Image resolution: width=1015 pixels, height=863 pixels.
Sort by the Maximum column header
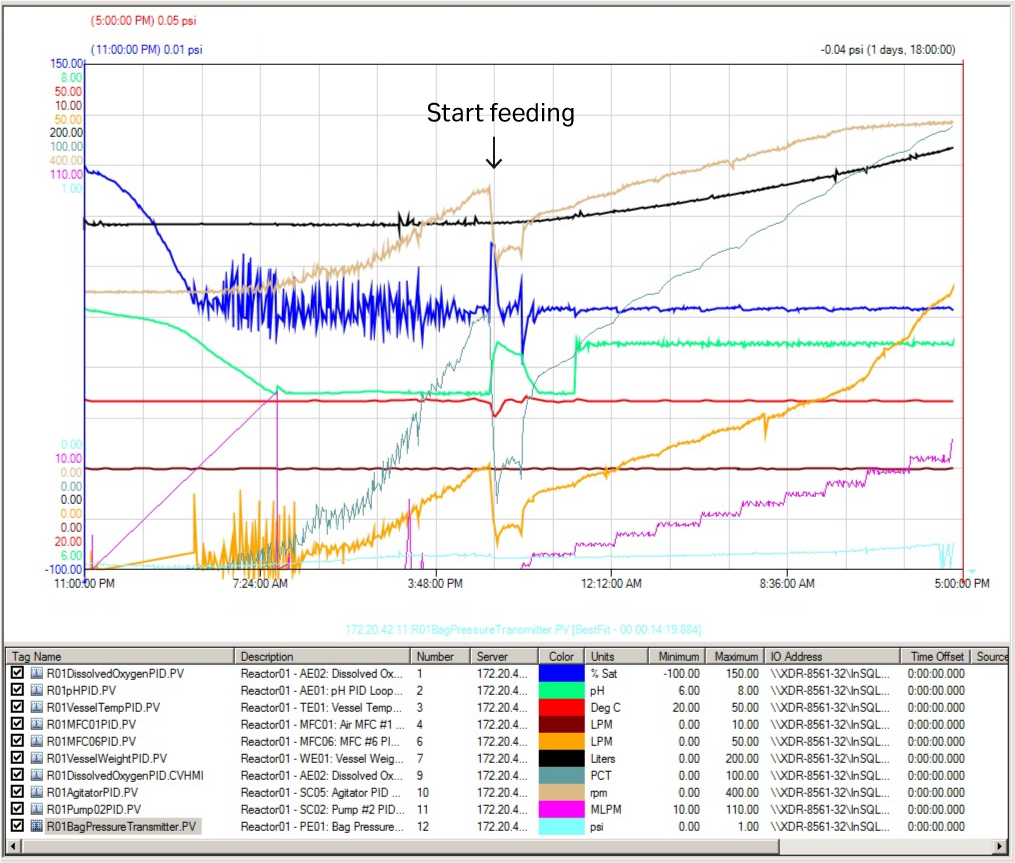[x=736, y=656]
